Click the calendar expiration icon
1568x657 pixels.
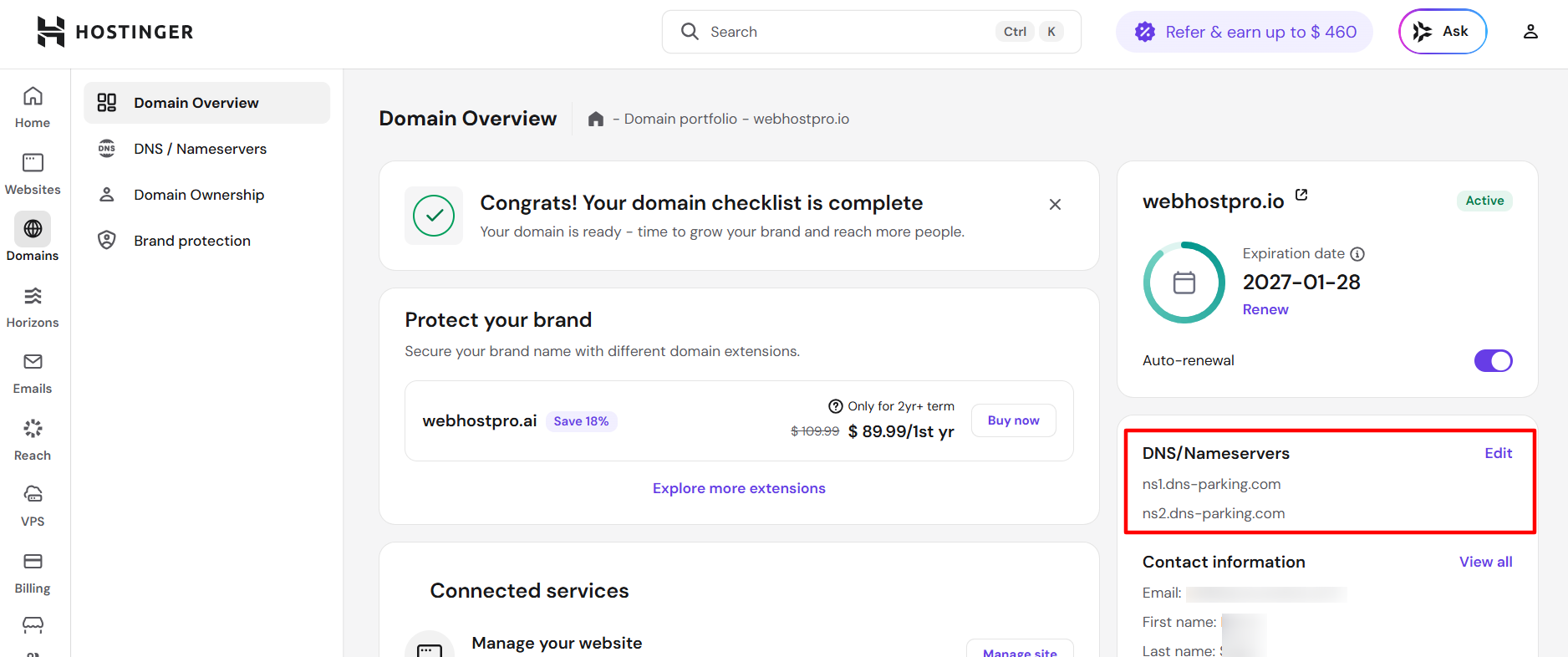coord(1184,283)
